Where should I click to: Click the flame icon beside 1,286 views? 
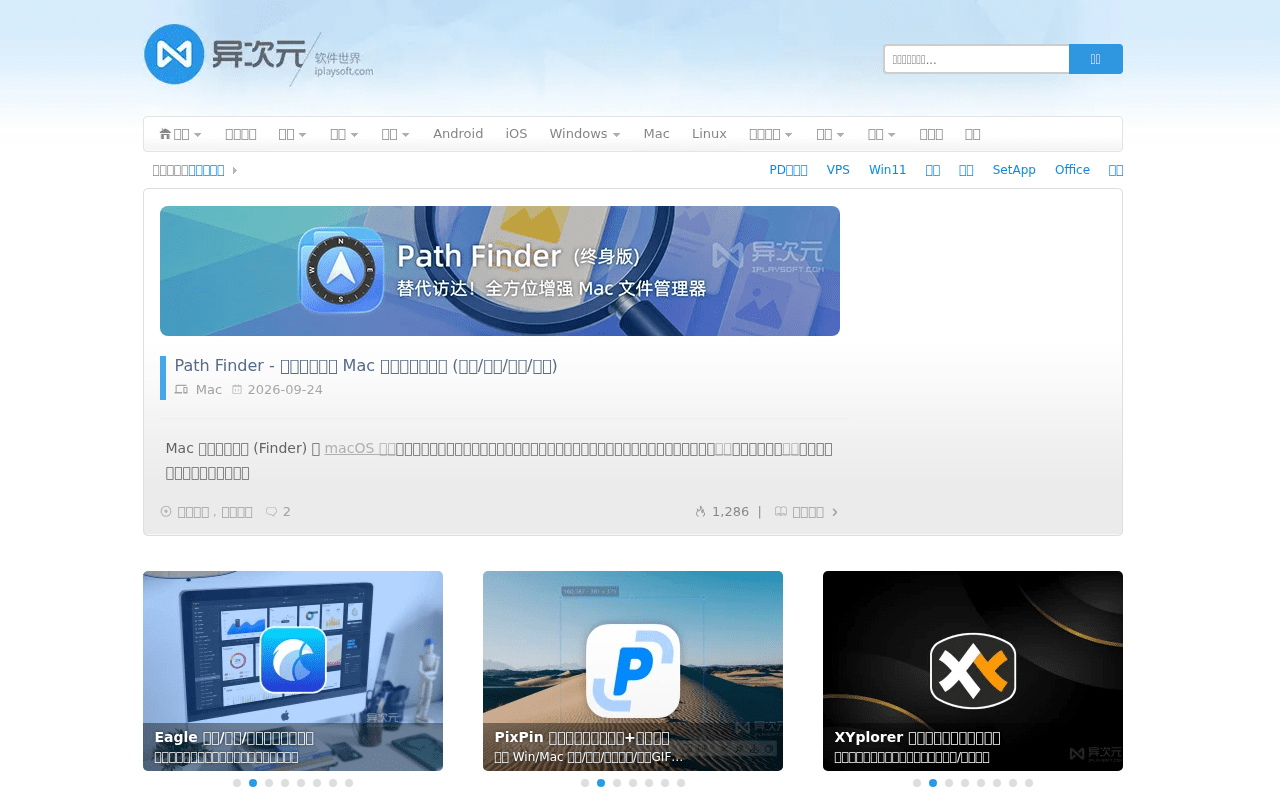pos(700,512)
